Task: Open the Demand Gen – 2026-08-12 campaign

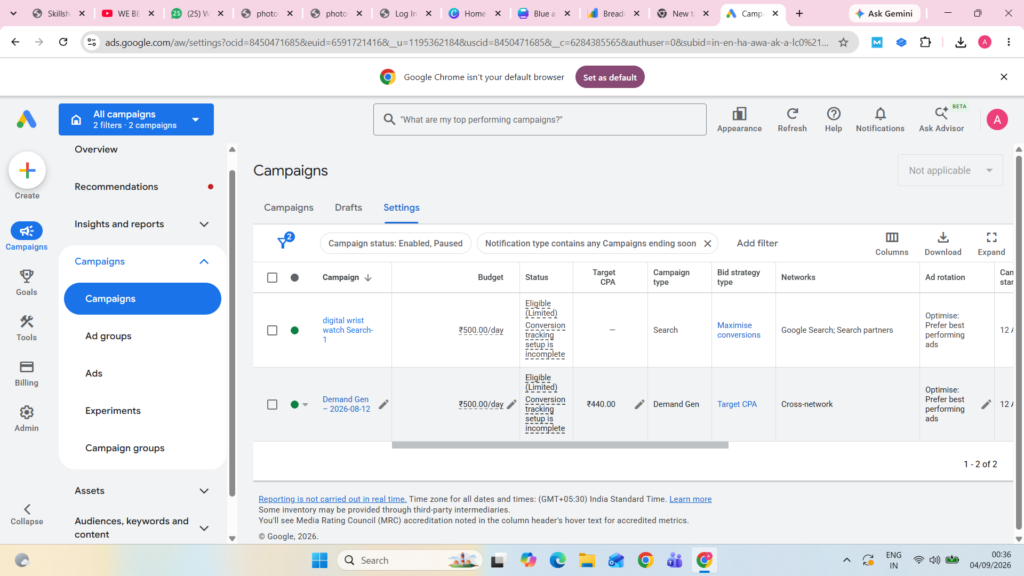Action: click(x=346, y=404)
